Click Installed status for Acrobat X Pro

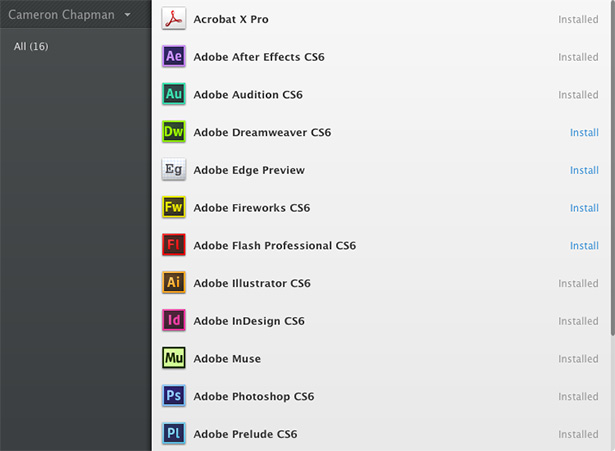[578, 19]
